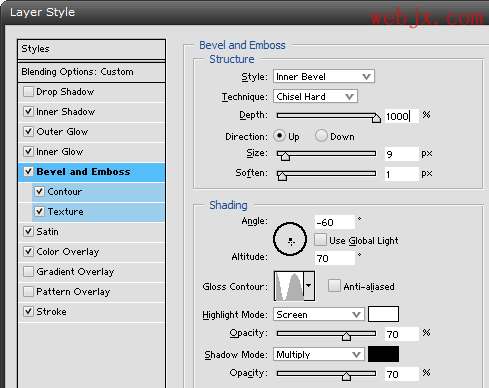Click the Angle value field
This screenshot has width=489, height=388.
[335, 222]
